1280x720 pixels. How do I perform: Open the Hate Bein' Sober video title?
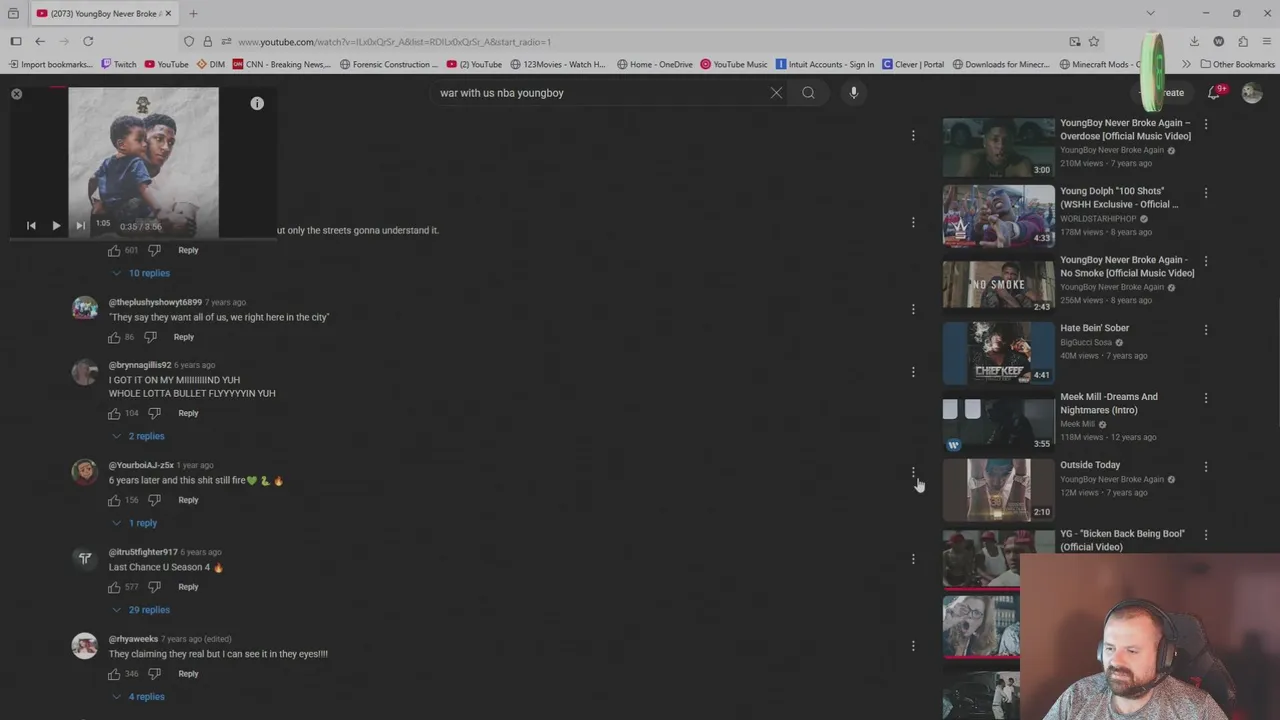pyautogui.click(x=1094, y=328)
